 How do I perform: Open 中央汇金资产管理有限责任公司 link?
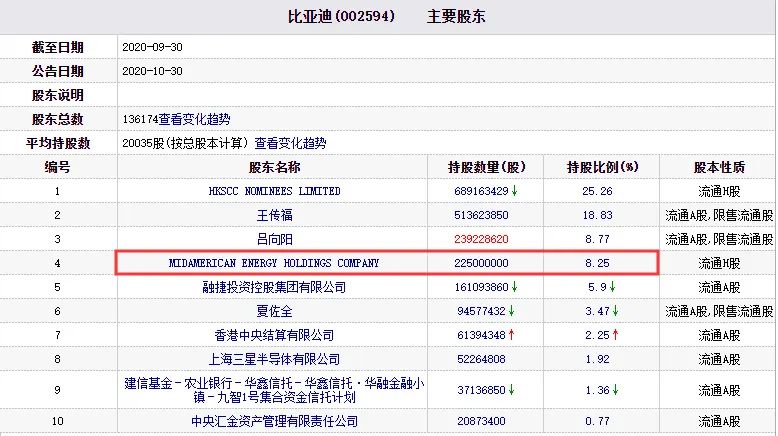274,421
